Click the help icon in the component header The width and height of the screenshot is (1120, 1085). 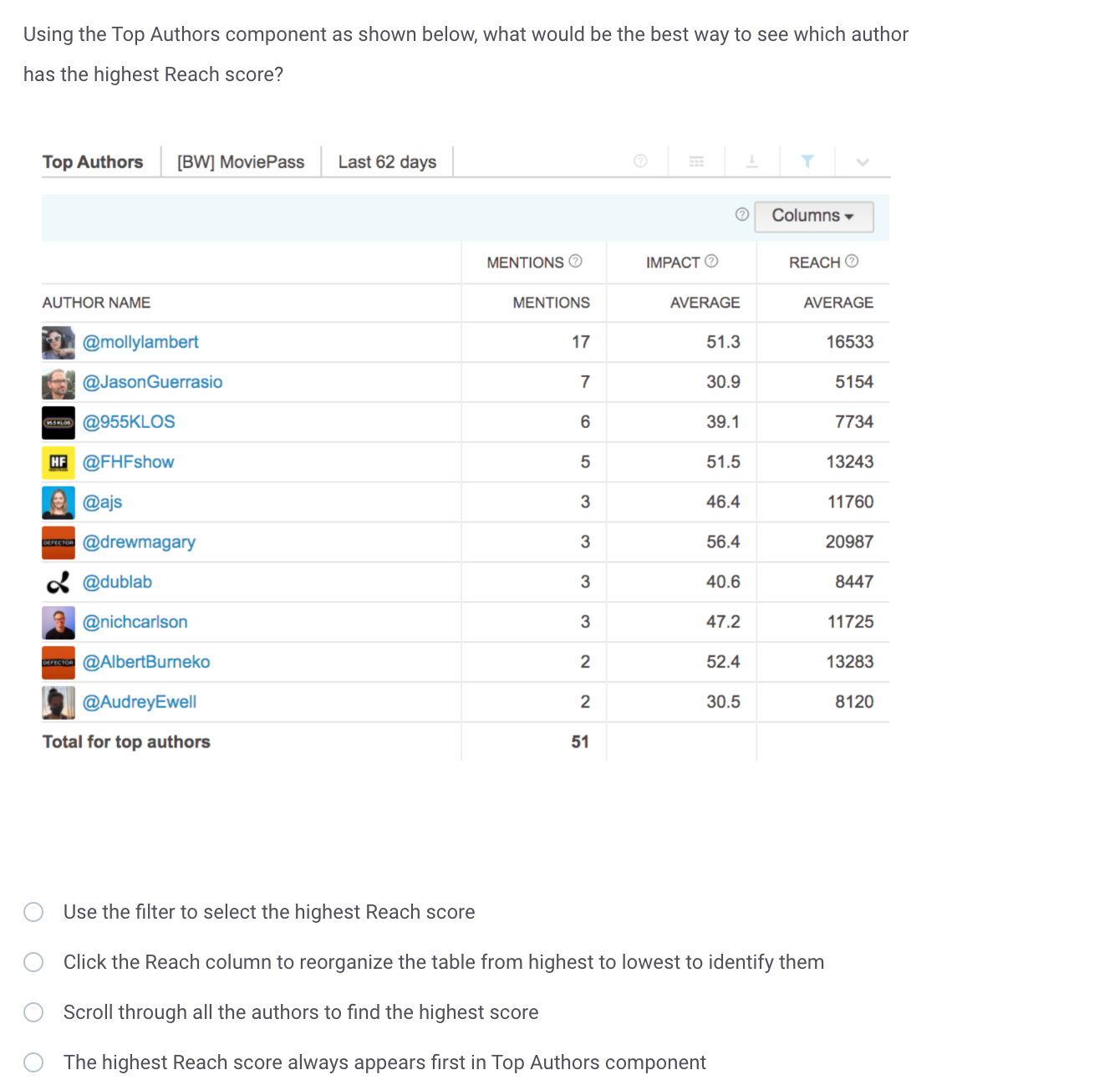coord(640,161)
